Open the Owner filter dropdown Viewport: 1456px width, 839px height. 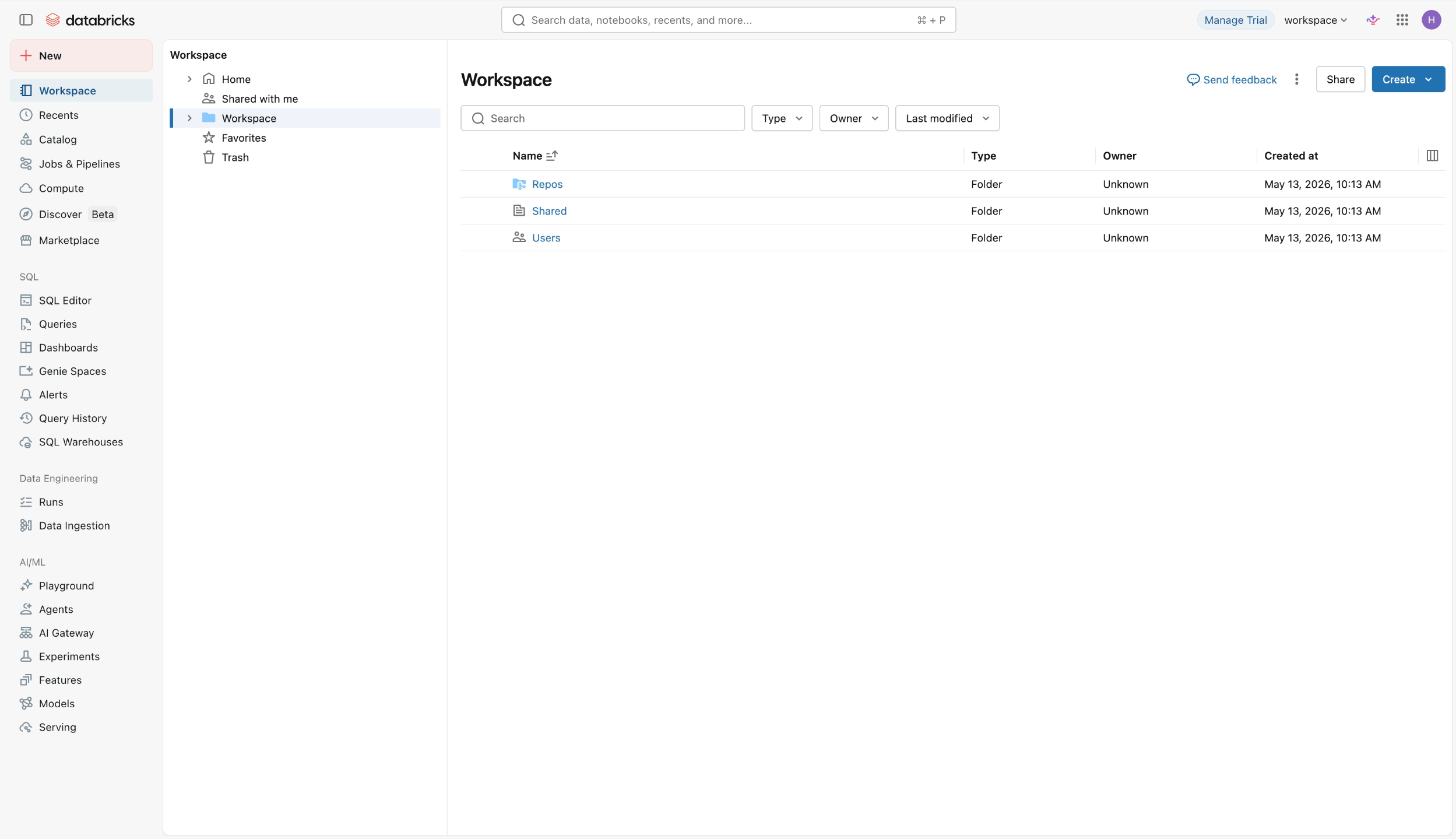click(853, 118)
